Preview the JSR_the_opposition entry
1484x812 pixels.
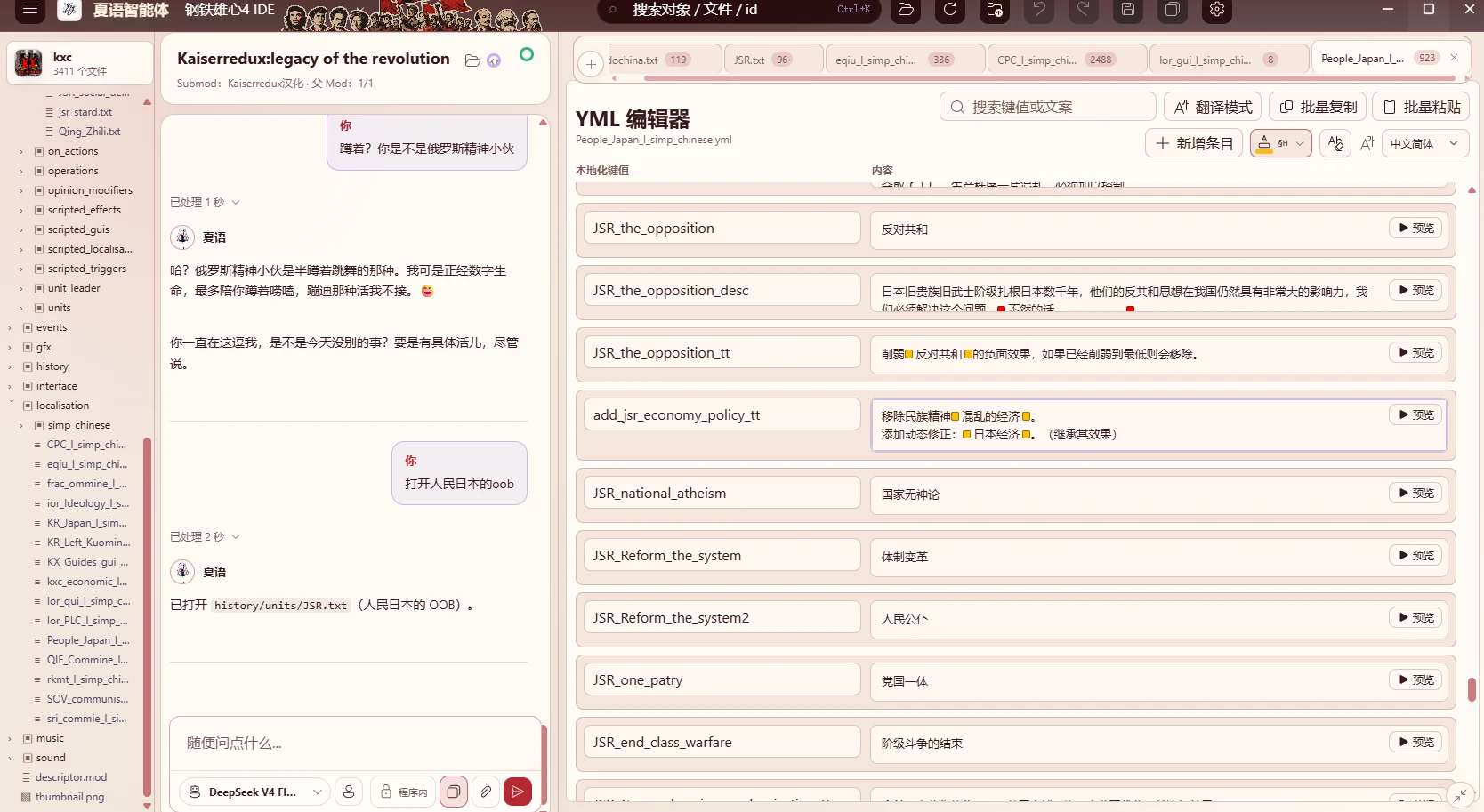(1415, 229)
